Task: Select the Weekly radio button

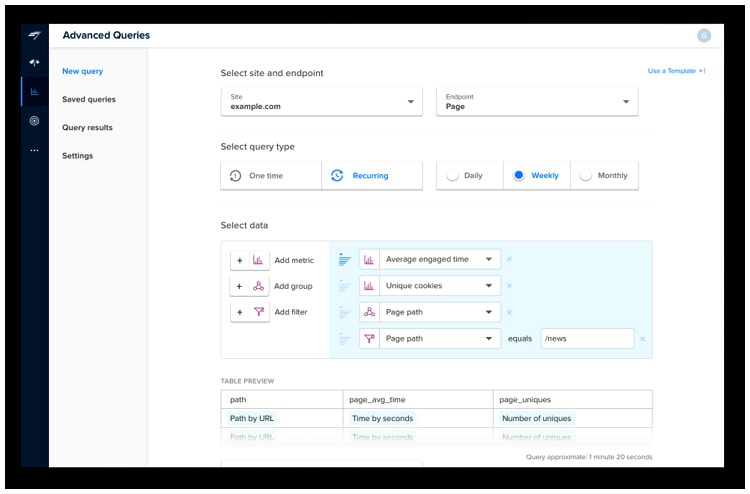Action: click(x=518, y=176)
